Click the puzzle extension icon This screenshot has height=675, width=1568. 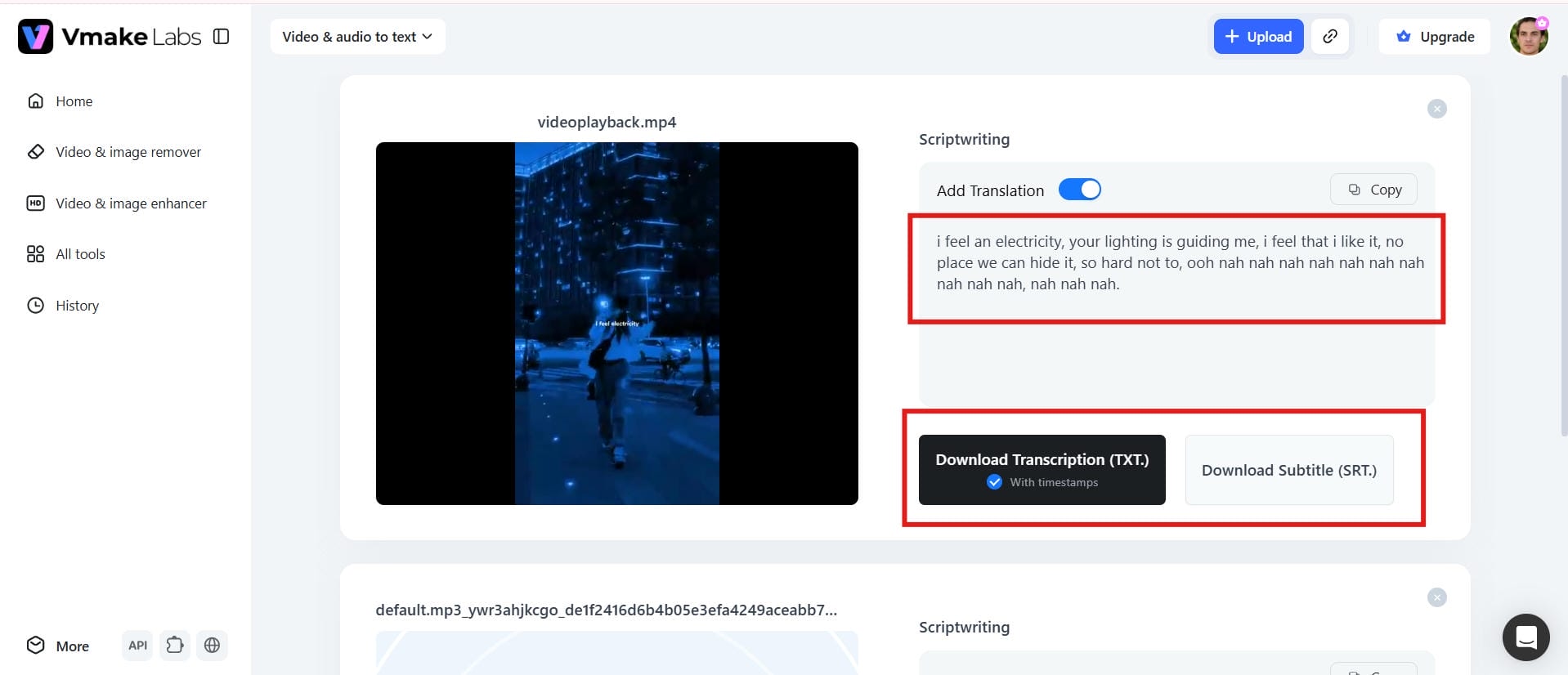pos(175,646)
